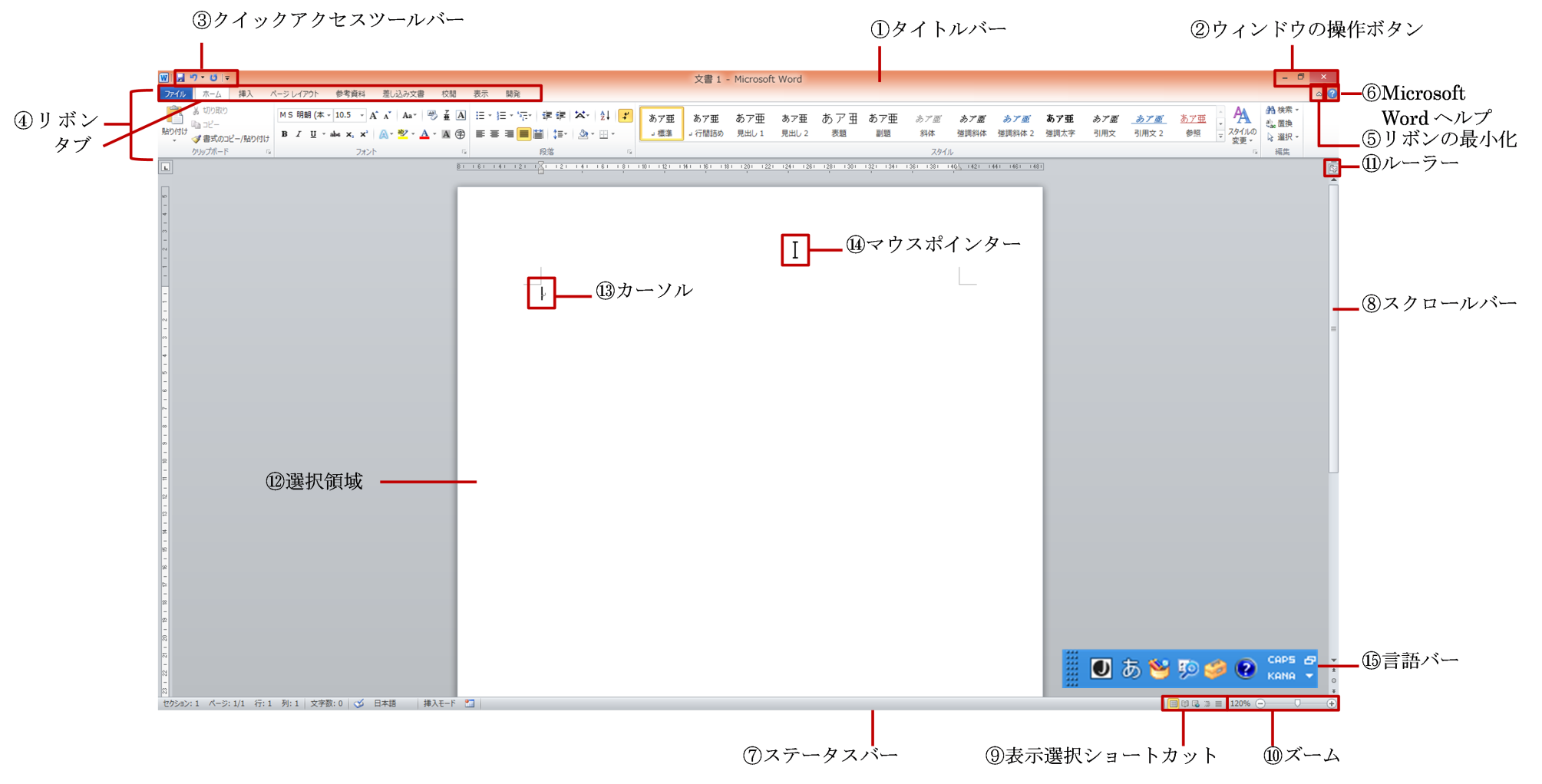Image resolution: width=1542 pixels, height=784 pixels.
Task: Click the Save icon in quick access toolbar
Action: pos(180,77)
